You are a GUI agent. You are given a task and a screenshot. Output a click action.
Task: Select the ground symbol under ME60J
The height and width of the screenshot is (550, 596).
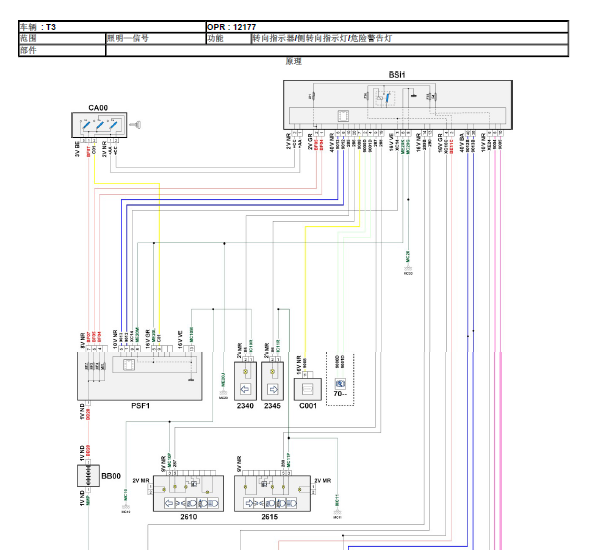223,394
